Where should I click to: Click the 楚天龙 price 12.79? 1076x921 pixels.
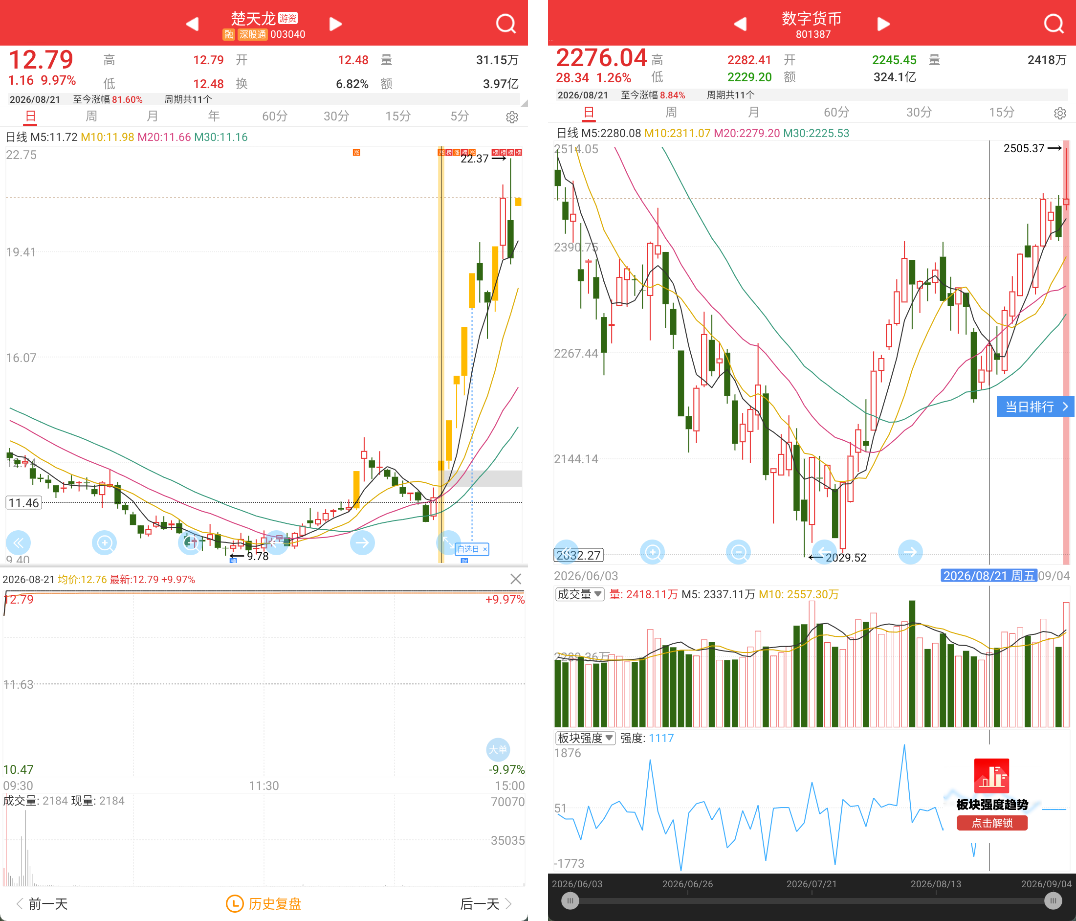41,60
